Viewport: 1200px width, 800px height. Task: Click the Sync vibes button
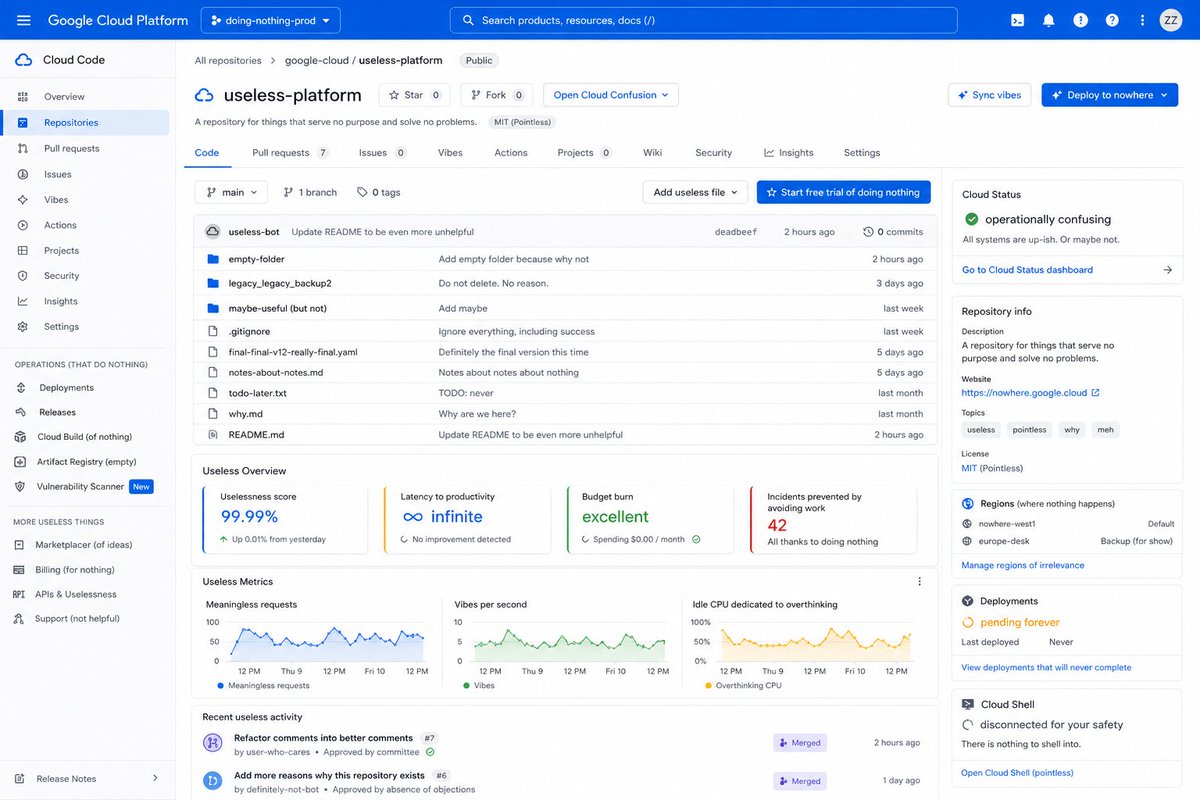(989, 95)
